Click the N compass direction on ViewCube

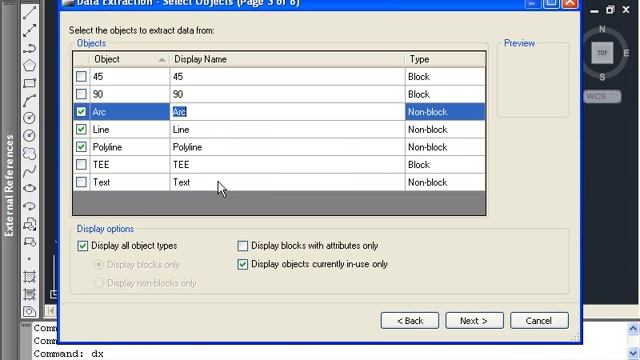(602, 29)
